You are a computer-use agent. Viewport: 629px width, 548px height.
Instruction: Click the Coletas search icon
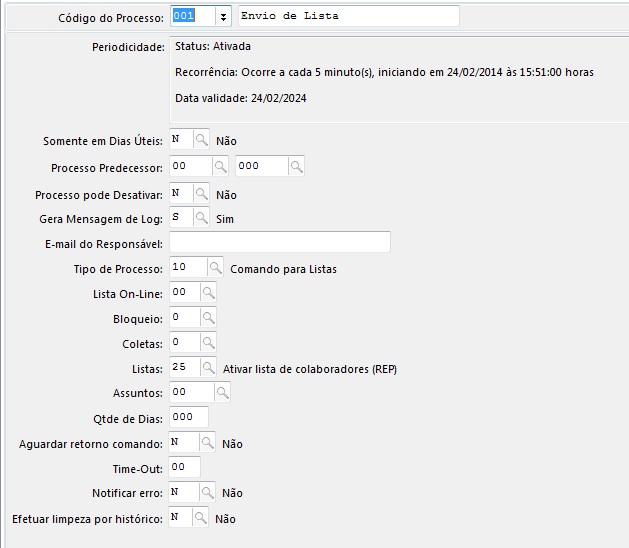coord(208,343)
